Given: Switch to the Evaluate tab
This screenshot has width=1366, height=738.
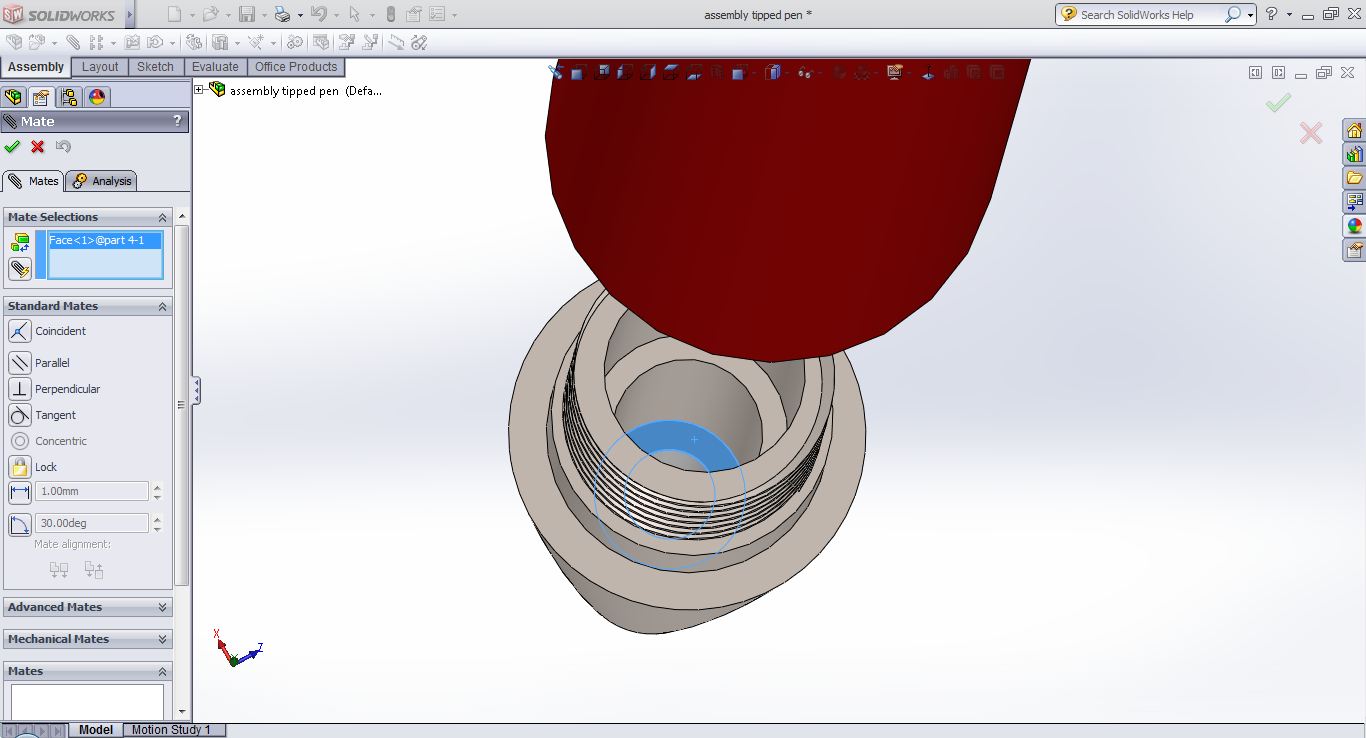Looking at the screenshot, I should (215, 67).
